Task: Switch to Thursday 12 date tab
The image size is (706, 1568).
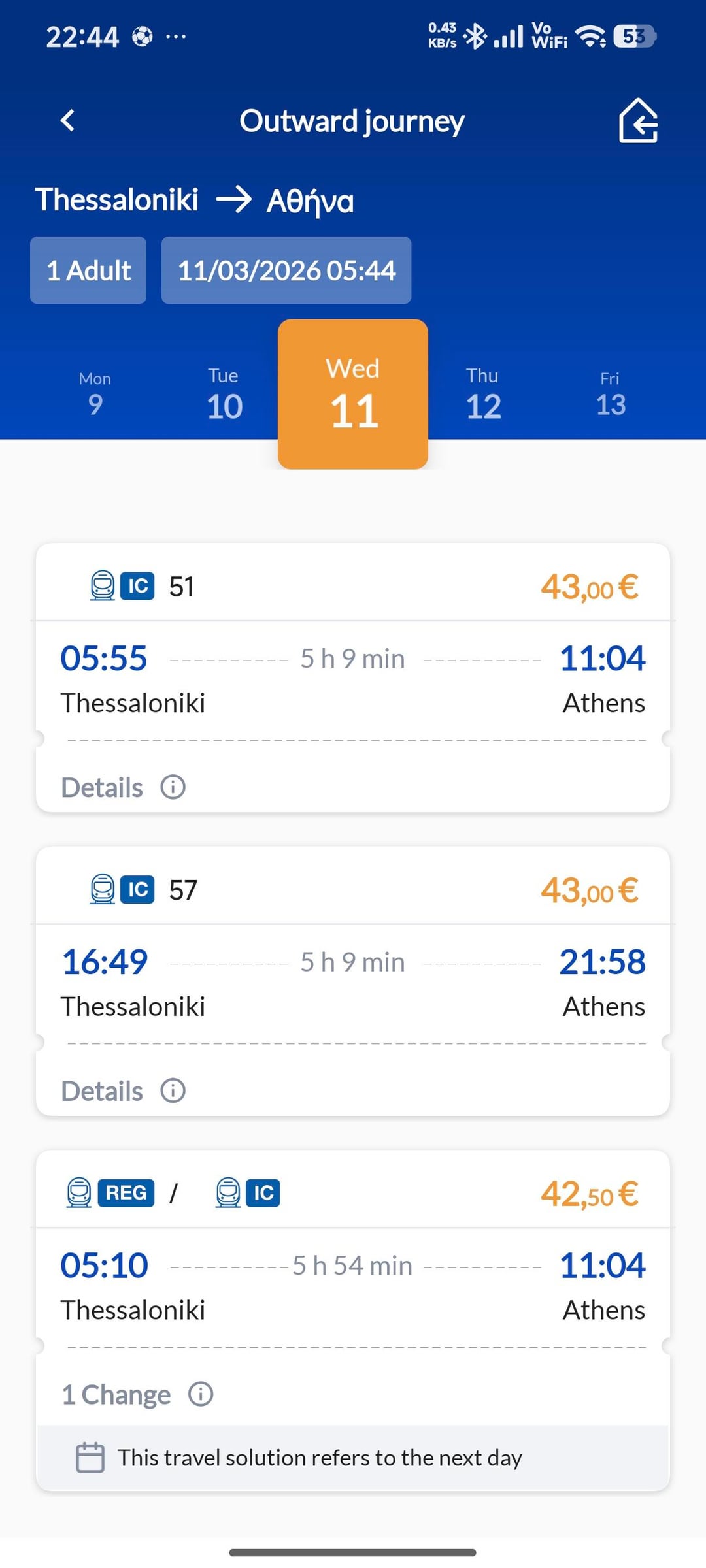Action: tap(483, 395)
